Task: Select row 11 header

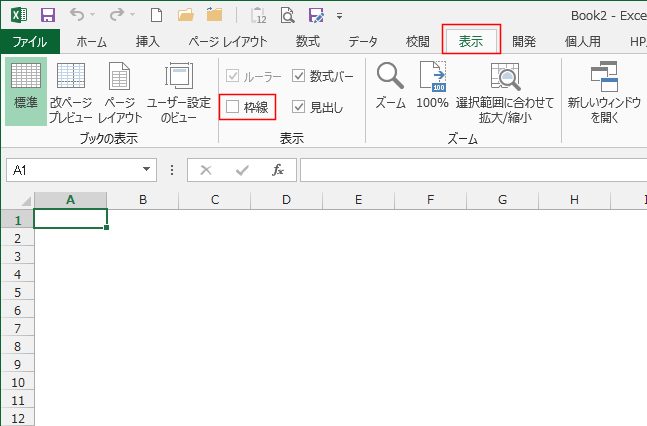Action: 17,400
